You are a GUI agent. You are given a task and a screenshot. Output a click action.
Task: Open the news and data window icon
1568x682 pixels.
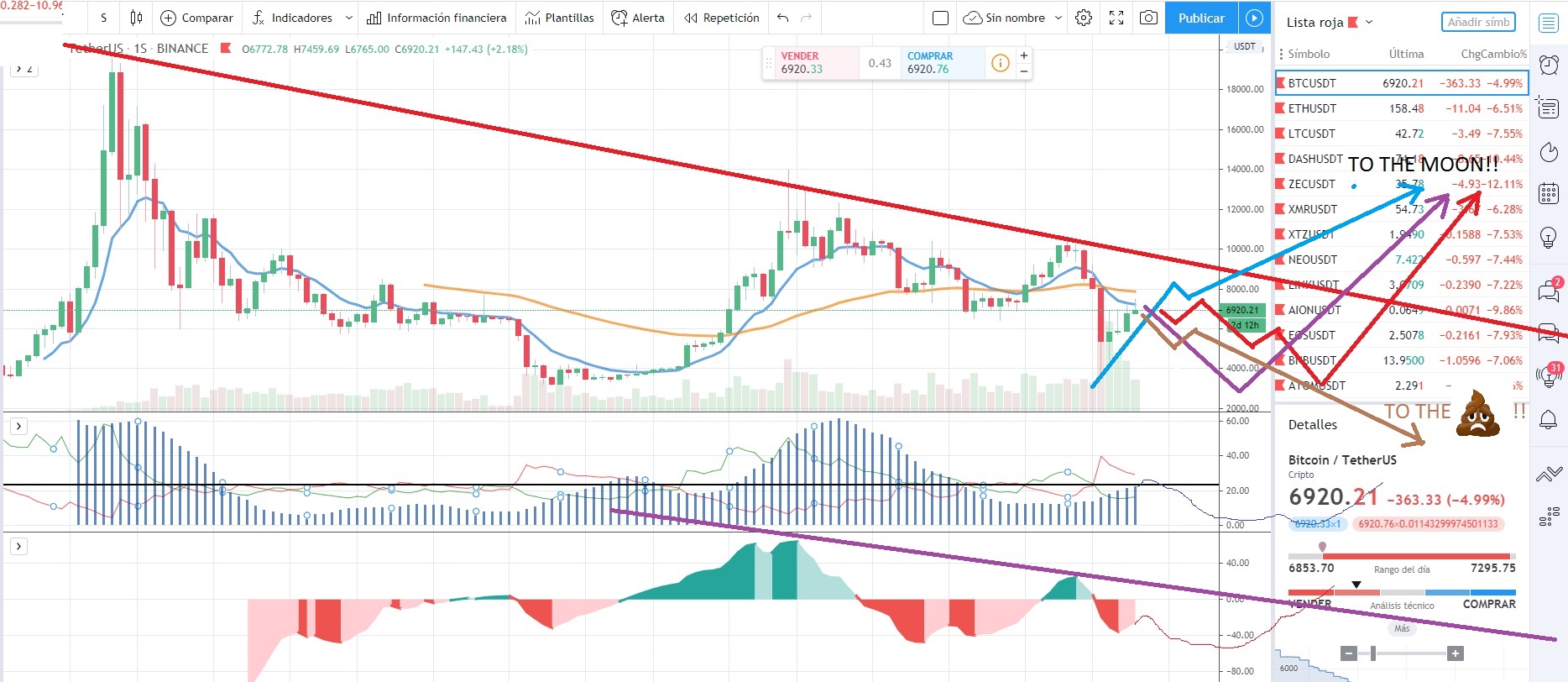[x=1549, y=108]
